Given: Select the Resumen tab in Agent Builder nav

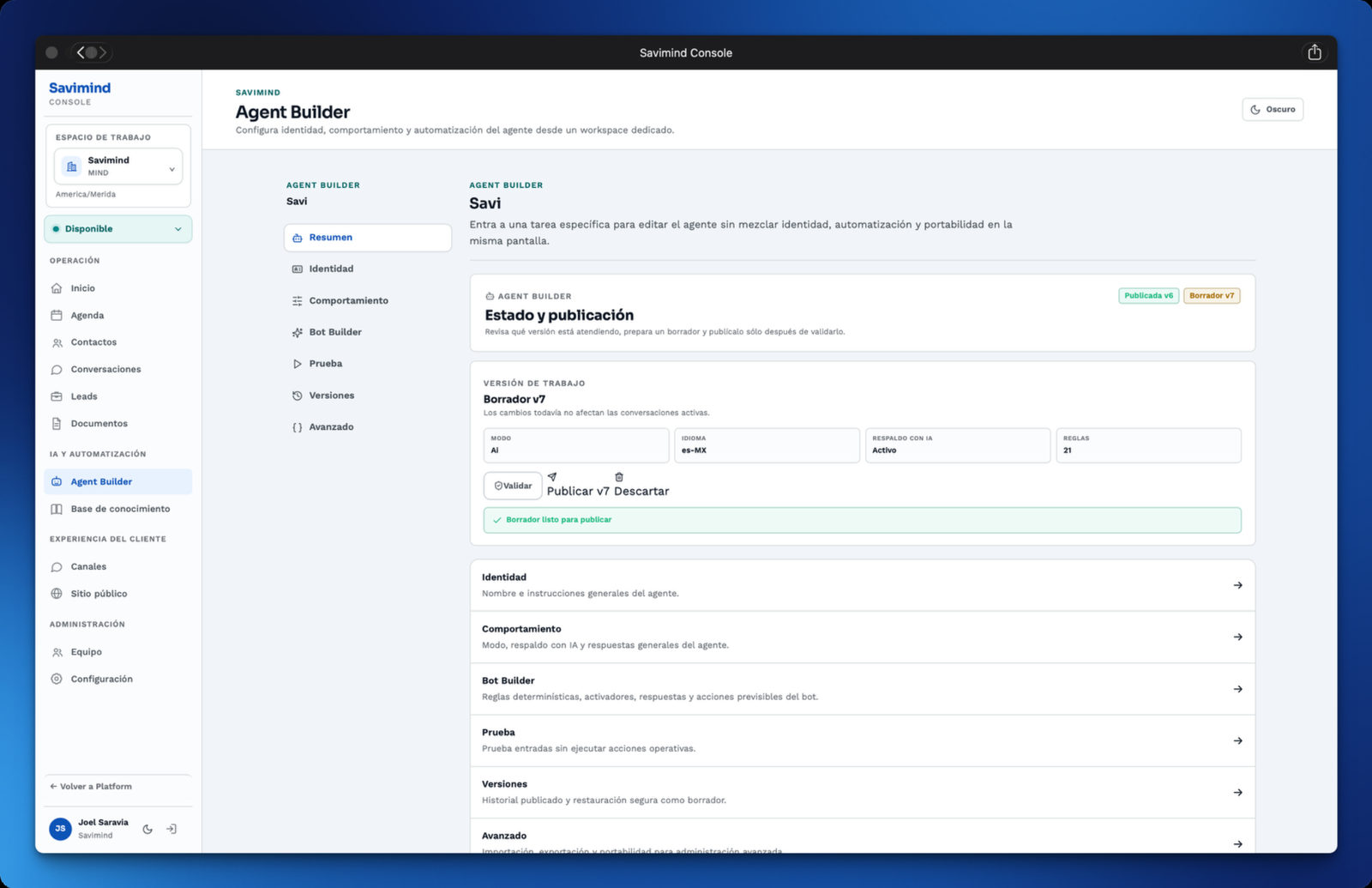Looking at the screenshot, I should [367, 238].
